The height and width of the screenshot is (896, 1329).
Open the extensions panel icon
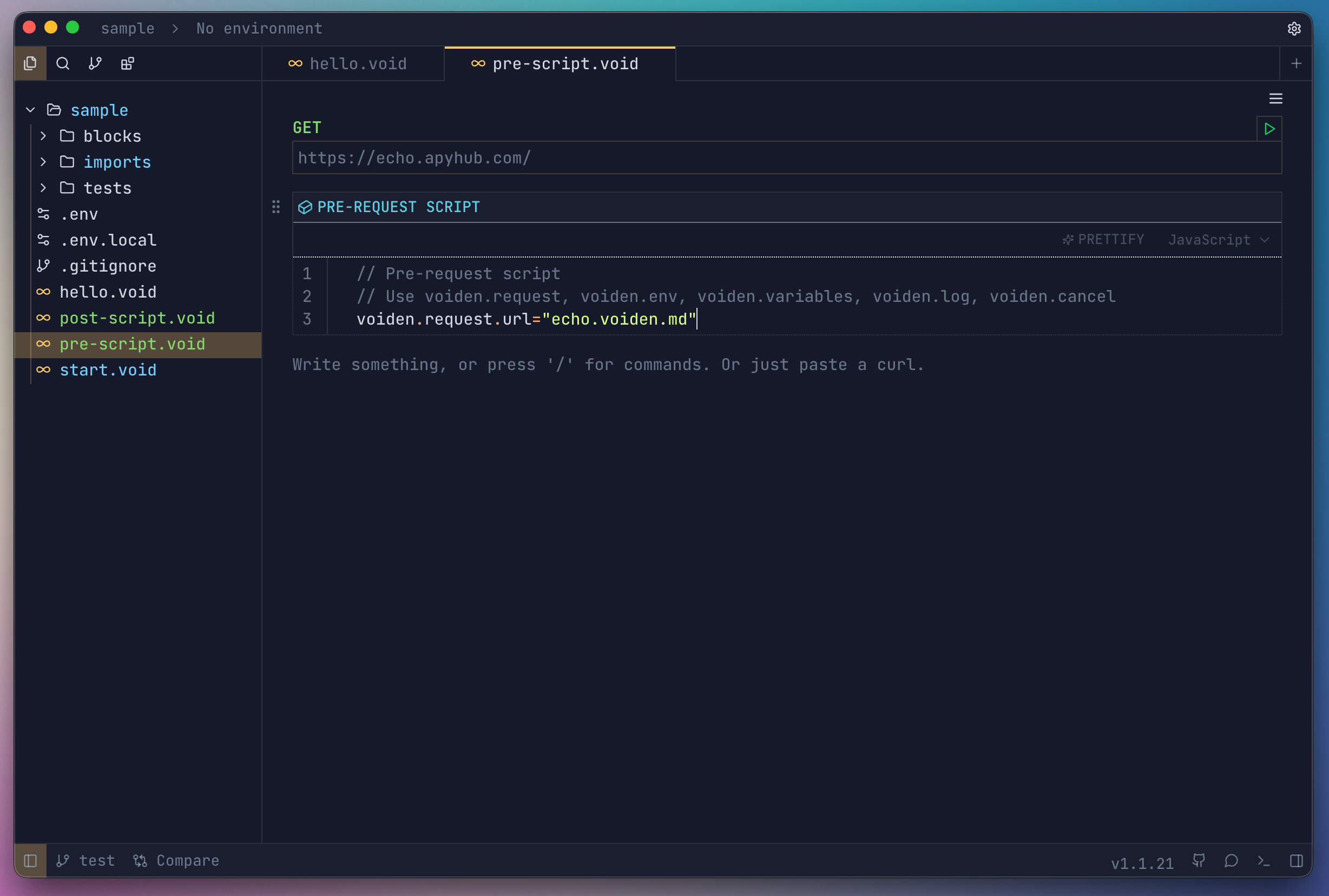tap(127, 63)
